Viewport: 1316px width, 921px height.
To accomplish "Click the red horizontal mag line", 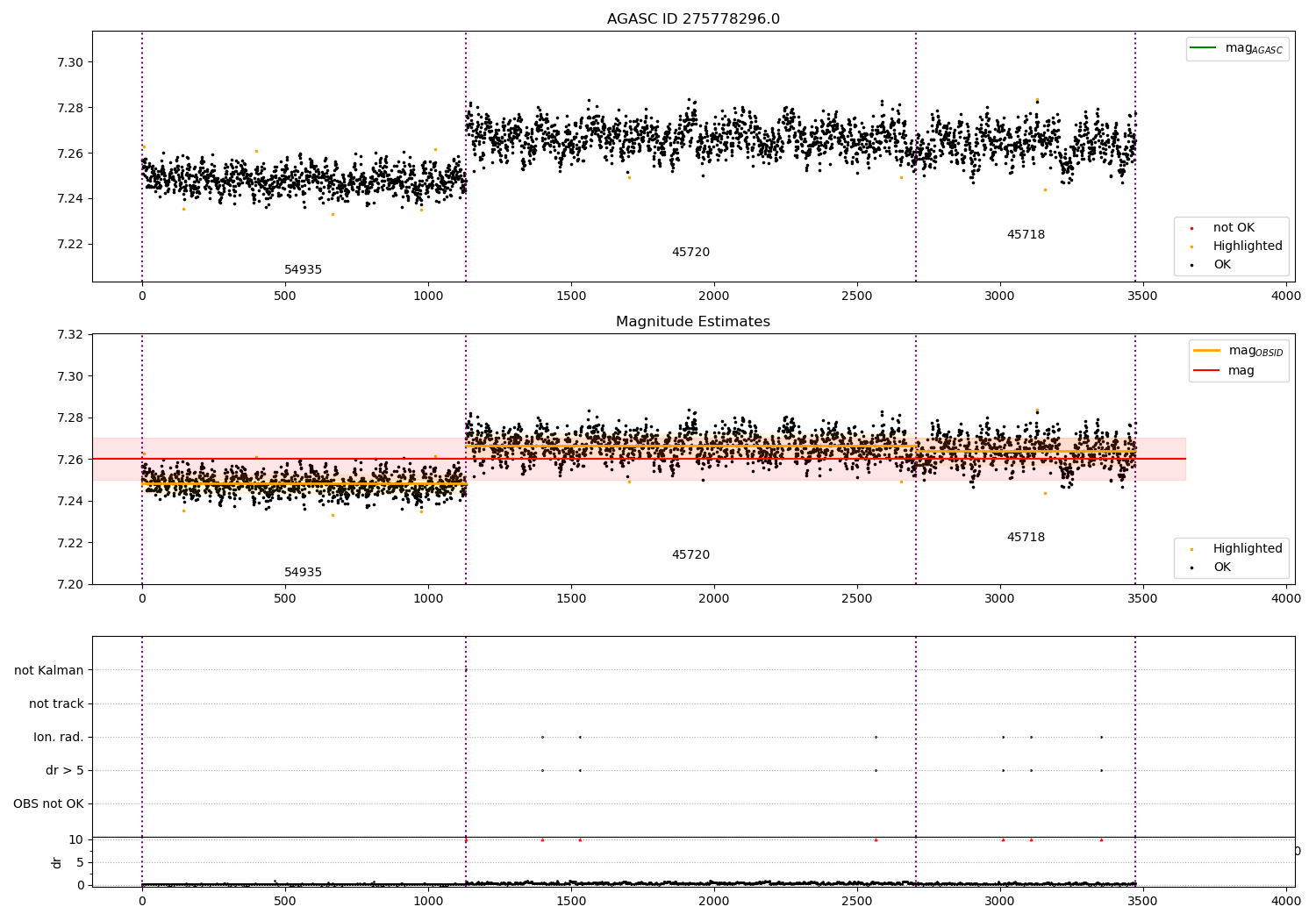I will point(639,459).
